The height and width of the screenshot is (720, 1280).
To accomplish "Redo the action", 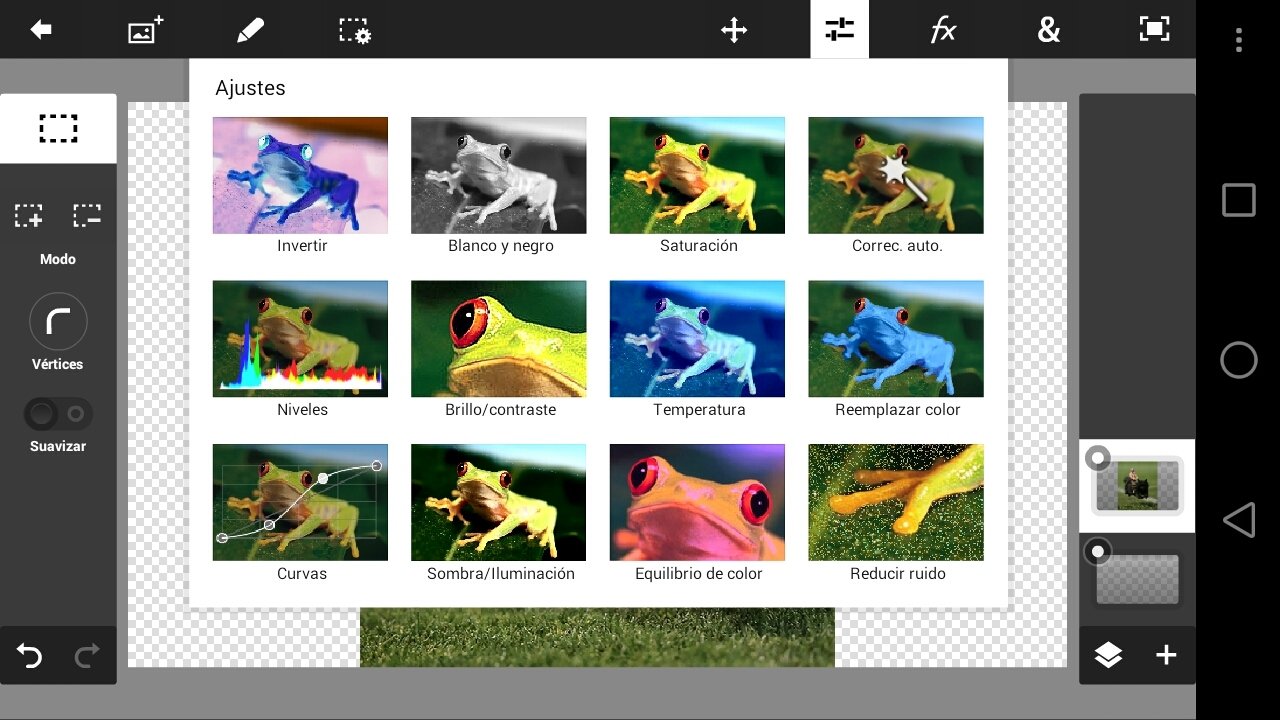I will pos(87,656).
